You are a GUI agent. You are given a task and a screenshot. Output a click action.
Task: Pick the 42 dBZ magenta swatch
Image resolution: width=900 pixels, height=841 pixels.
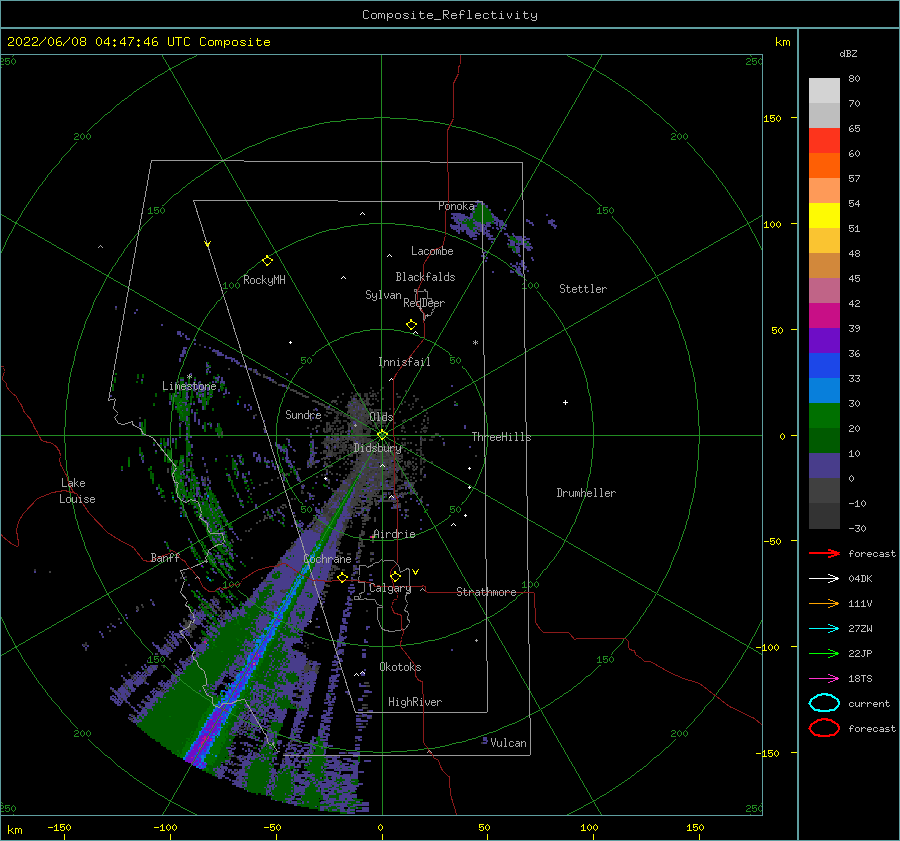pyautogui.click(x=824, y=315)
